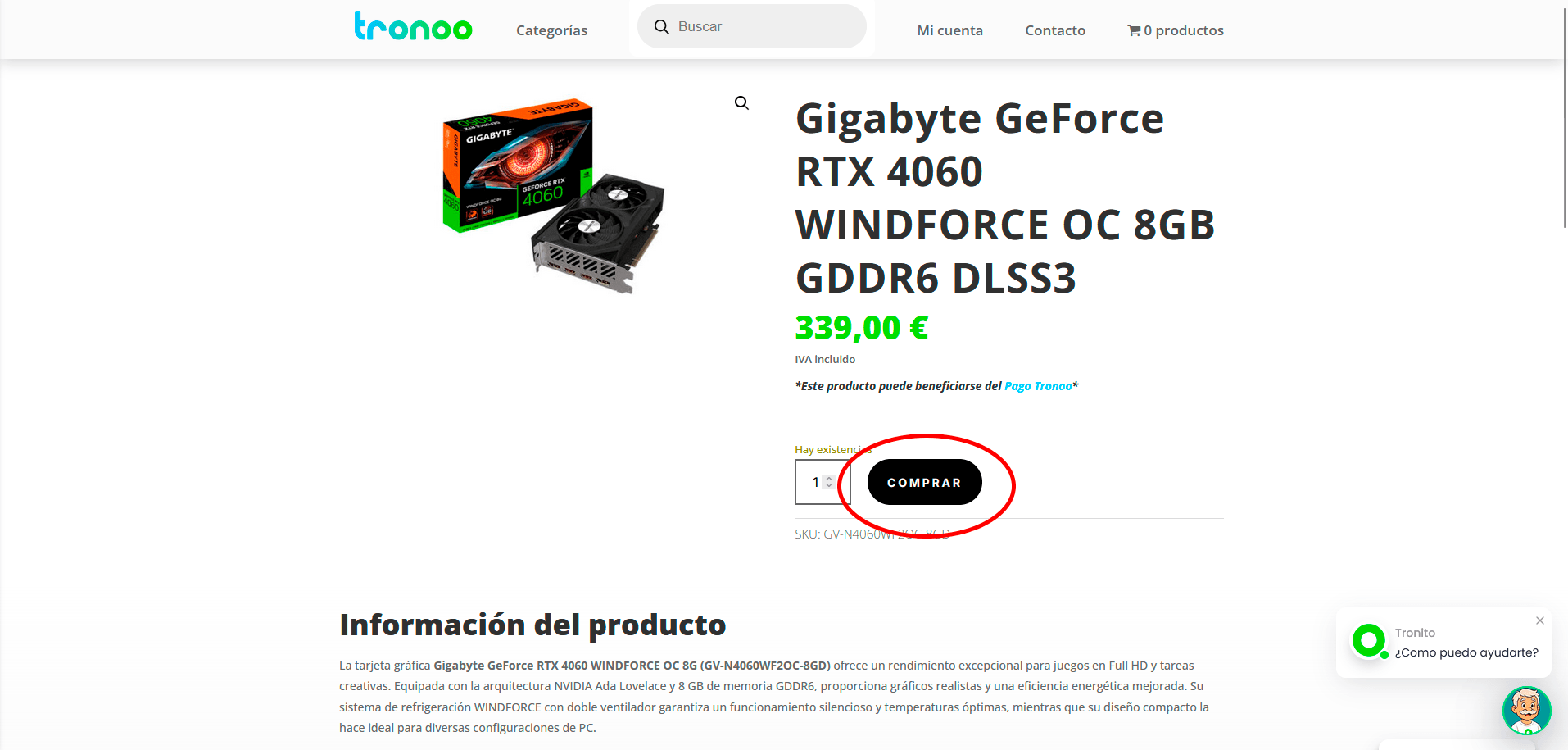Follow the Pago Tronoo link

1038,386
